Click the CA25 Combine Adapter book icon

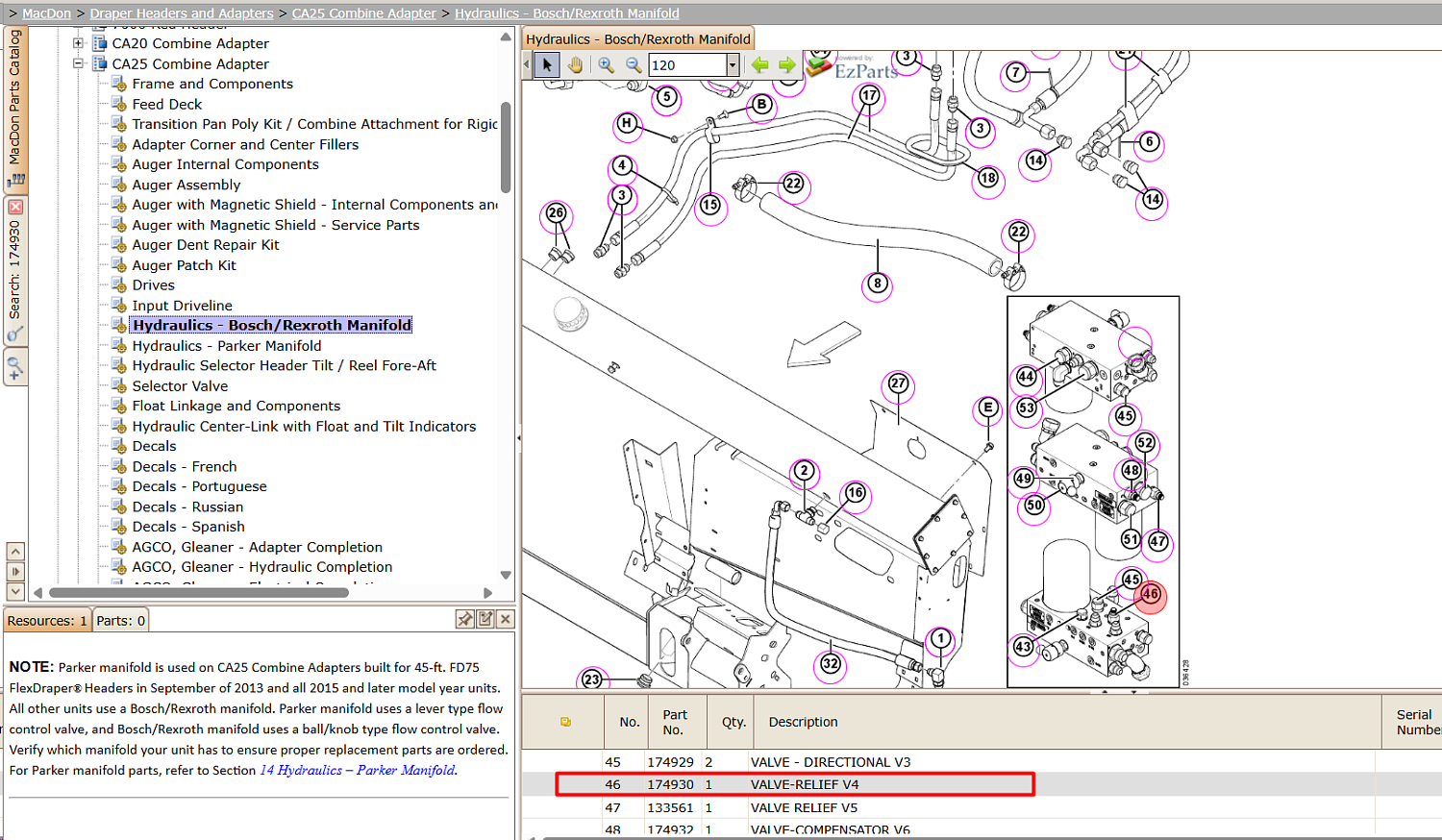(99, 63)
